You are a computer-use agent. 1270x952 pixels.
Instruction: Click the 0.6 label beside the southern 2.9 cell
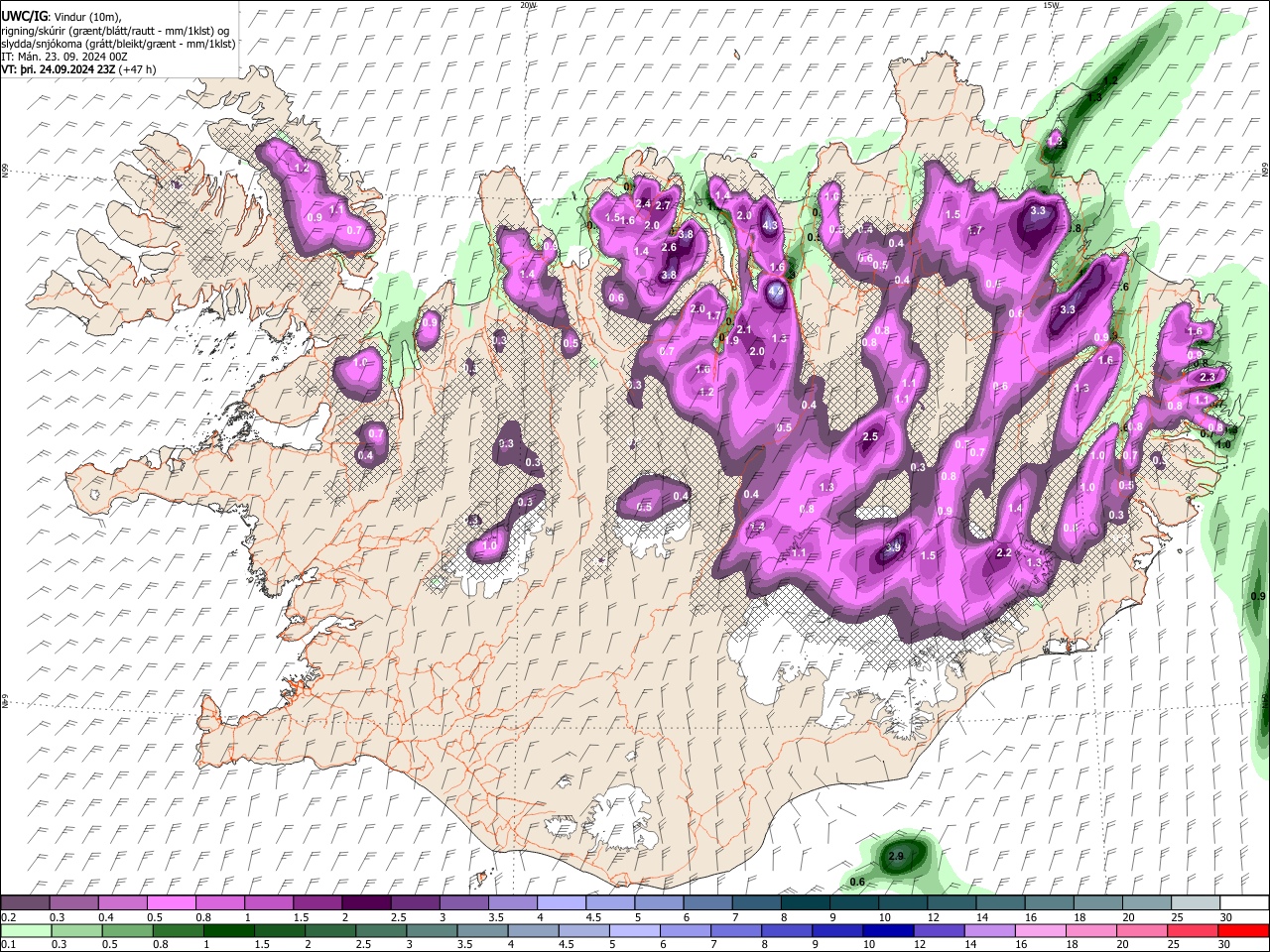(x=858, y=883)
